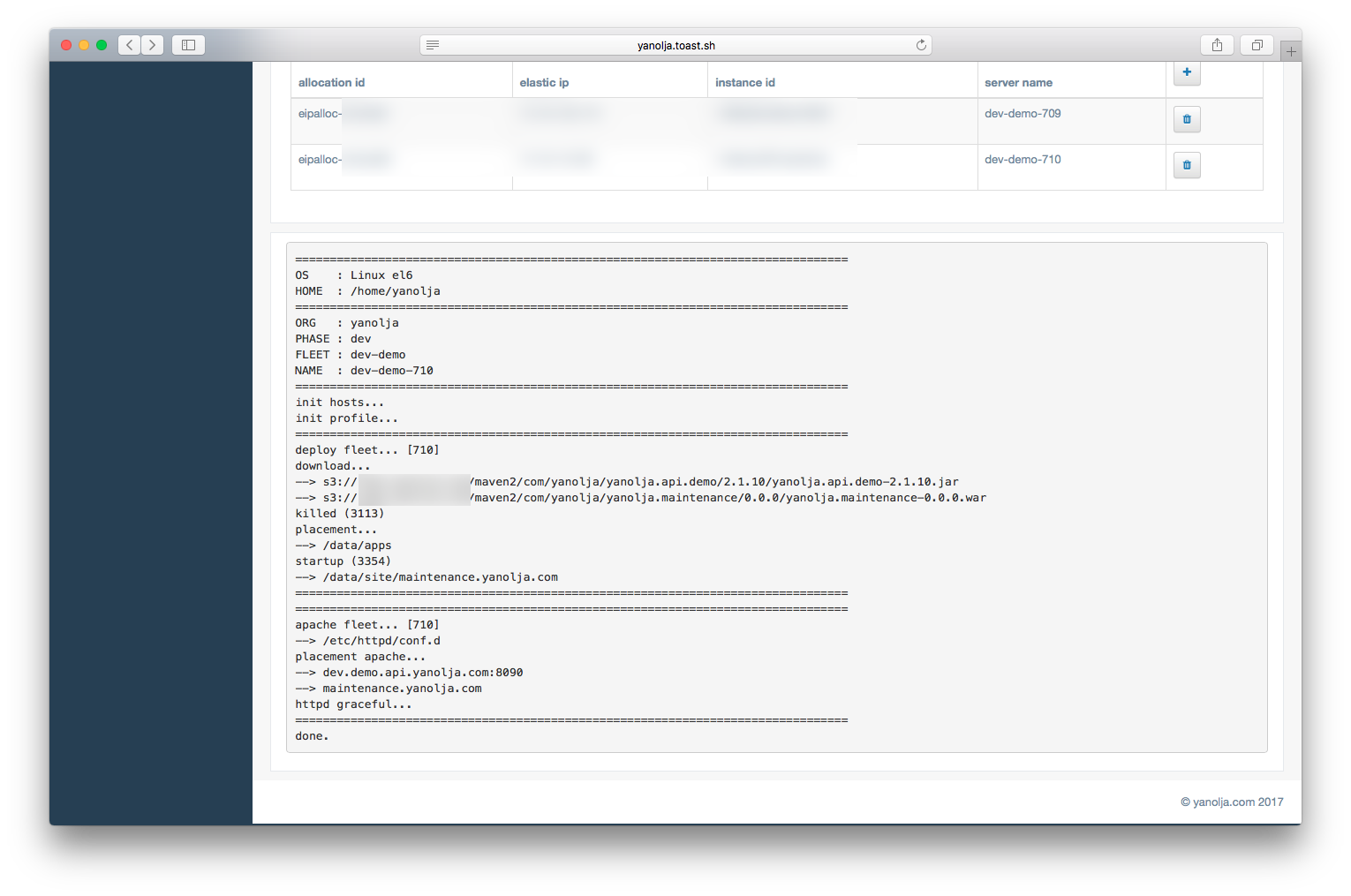Click the dev.demo.api.yanolja.com:8090 log line
Image resolution: width=1351 pixels, height=896 pixels.
tap(409, 673)
